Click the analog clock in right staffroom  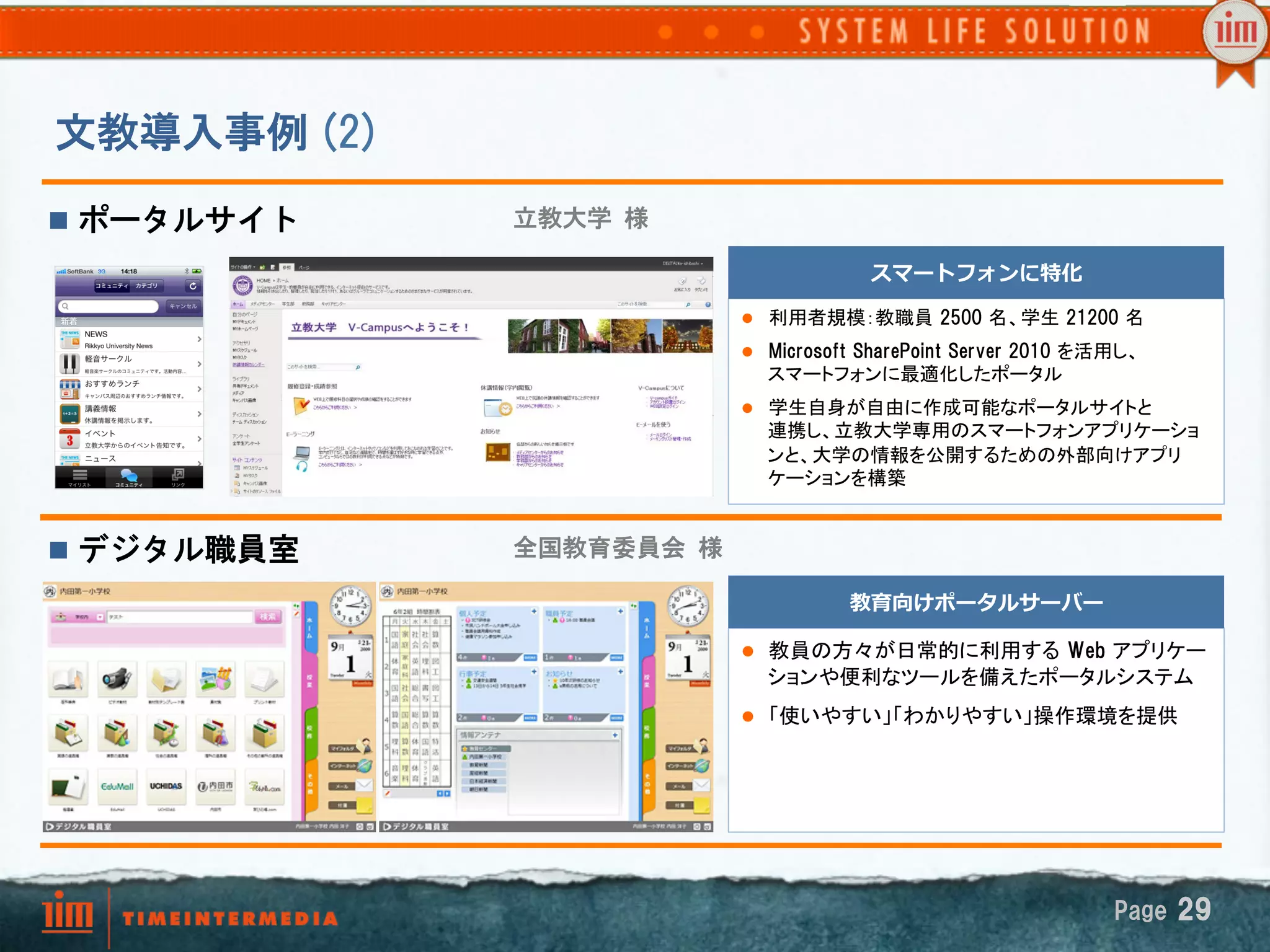click(688, 606)
